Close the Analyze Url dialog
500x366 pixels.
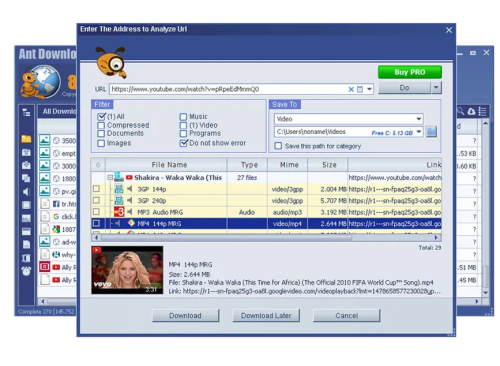pos(449,30)
